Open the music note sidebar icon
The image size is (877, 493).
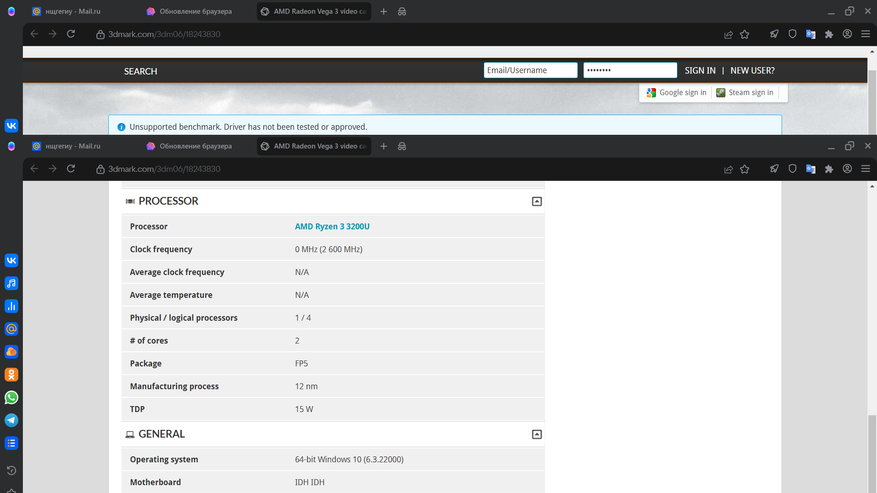pos(11,283)
